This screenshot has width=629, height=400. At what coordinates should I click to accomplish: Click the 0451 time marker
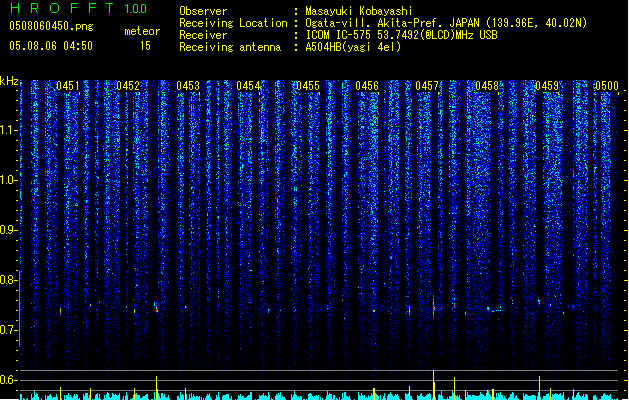pos(68,86)
